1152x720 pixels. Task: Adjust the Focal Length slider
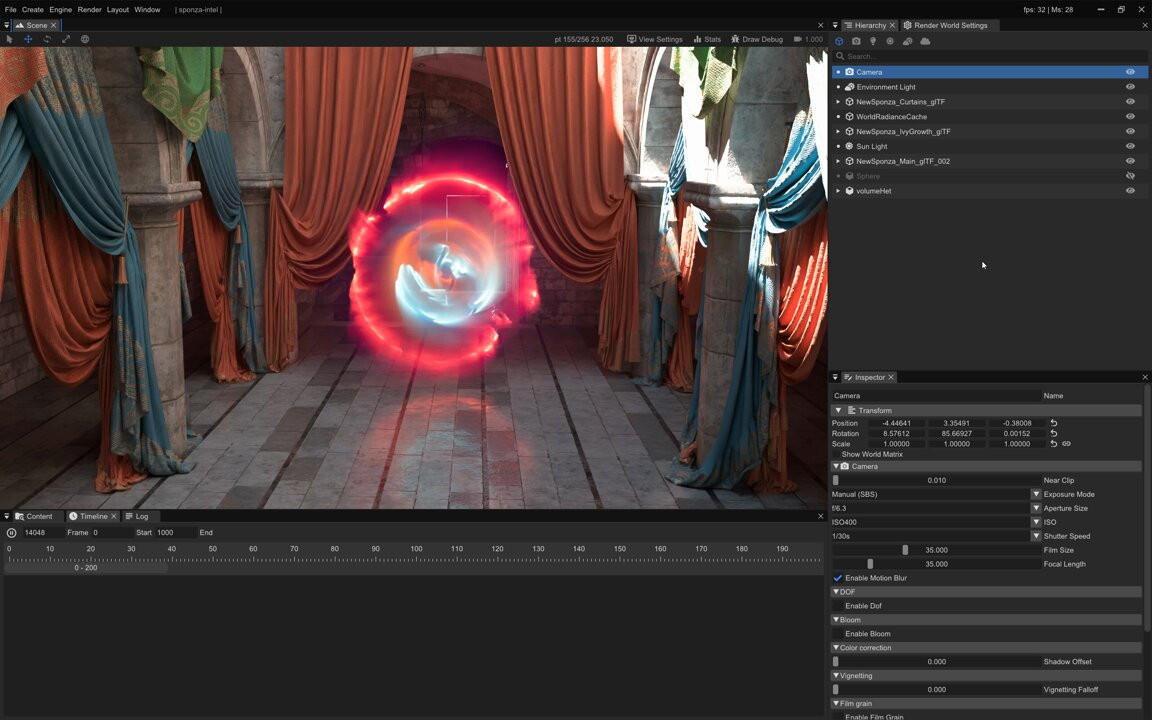[870, 564]
